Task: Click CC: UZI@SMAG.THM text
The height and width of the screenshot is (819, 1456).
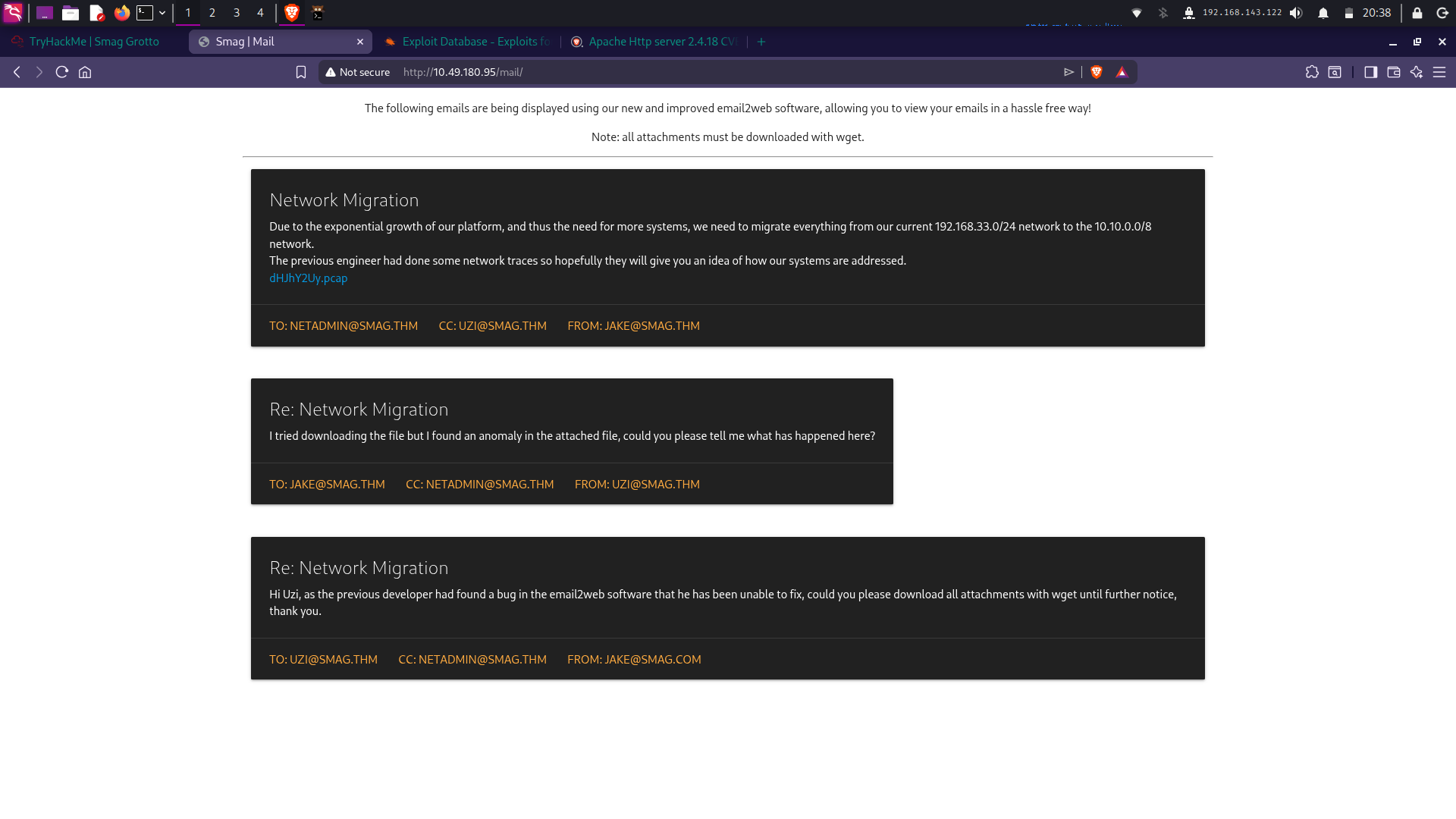Action: coord(493,326)
